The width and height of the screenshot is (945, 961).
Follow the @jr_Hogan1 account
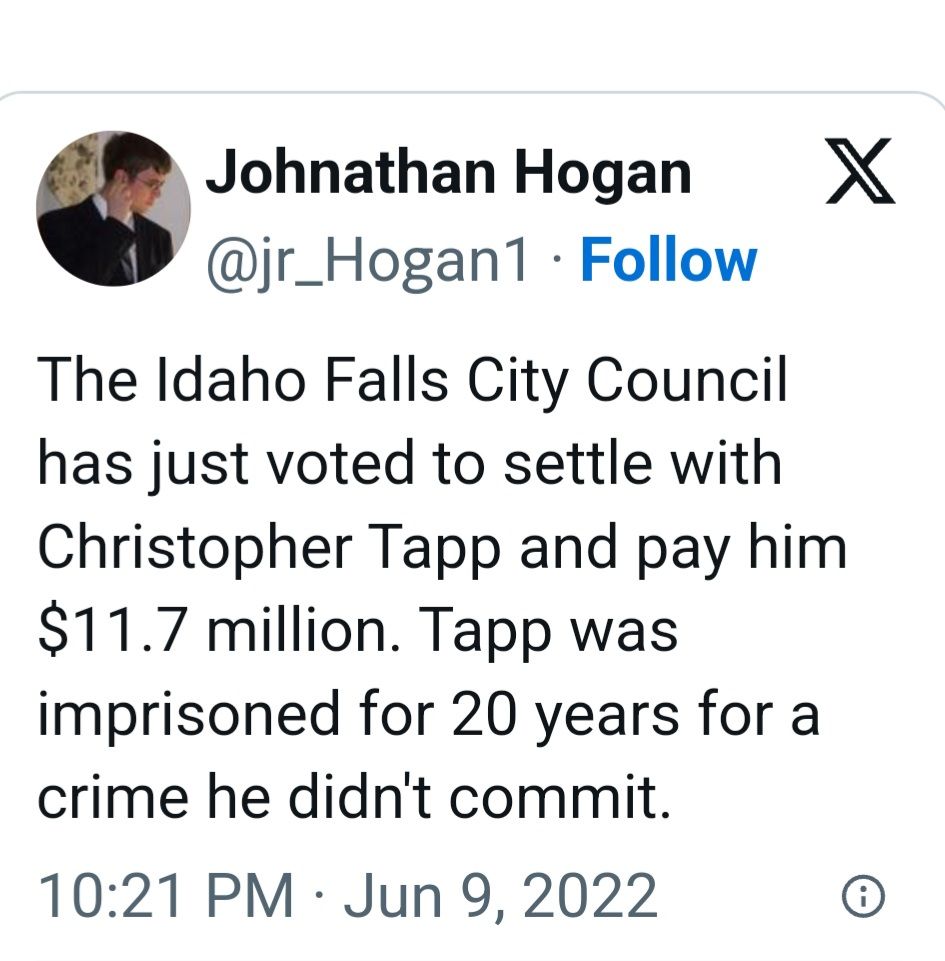[668, 260]
